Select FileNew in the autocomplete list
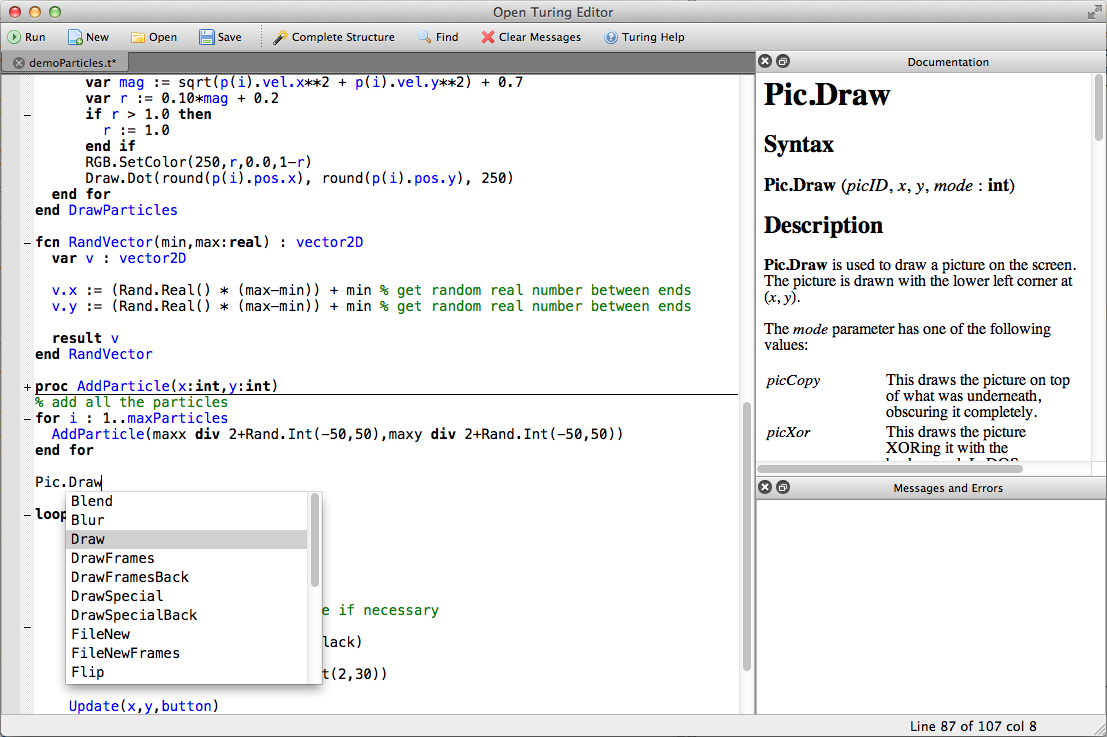This screenshot has height=737, width=1107. (187, 635)
